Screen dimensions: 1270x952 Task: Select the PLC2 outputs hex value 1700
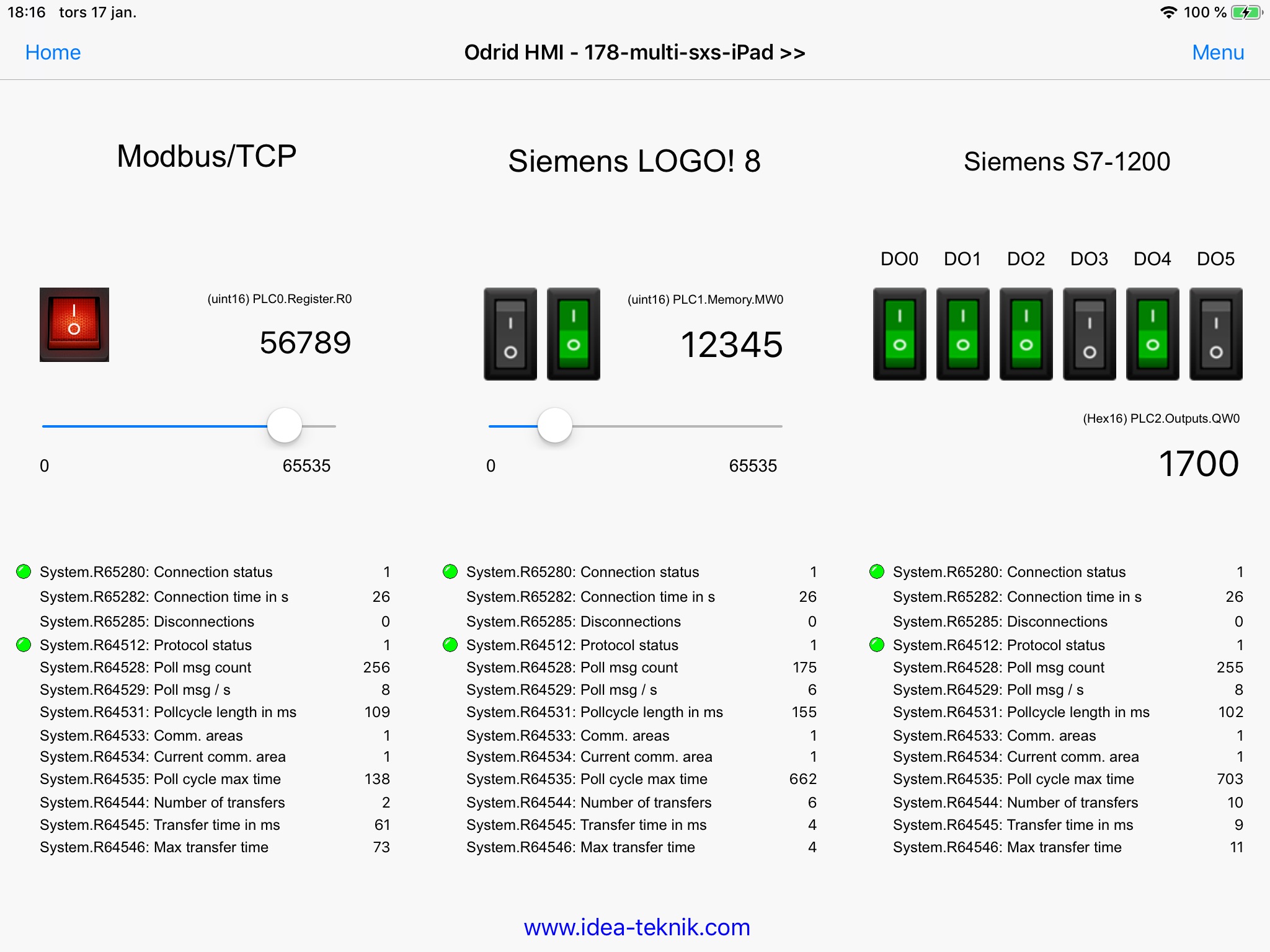coord(1199,464)
